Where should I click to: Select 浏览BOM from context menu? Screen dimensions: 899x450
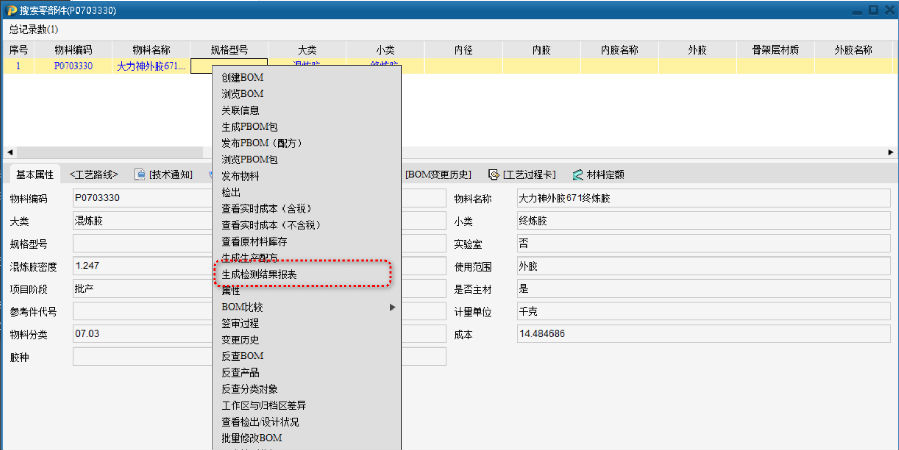243,93
